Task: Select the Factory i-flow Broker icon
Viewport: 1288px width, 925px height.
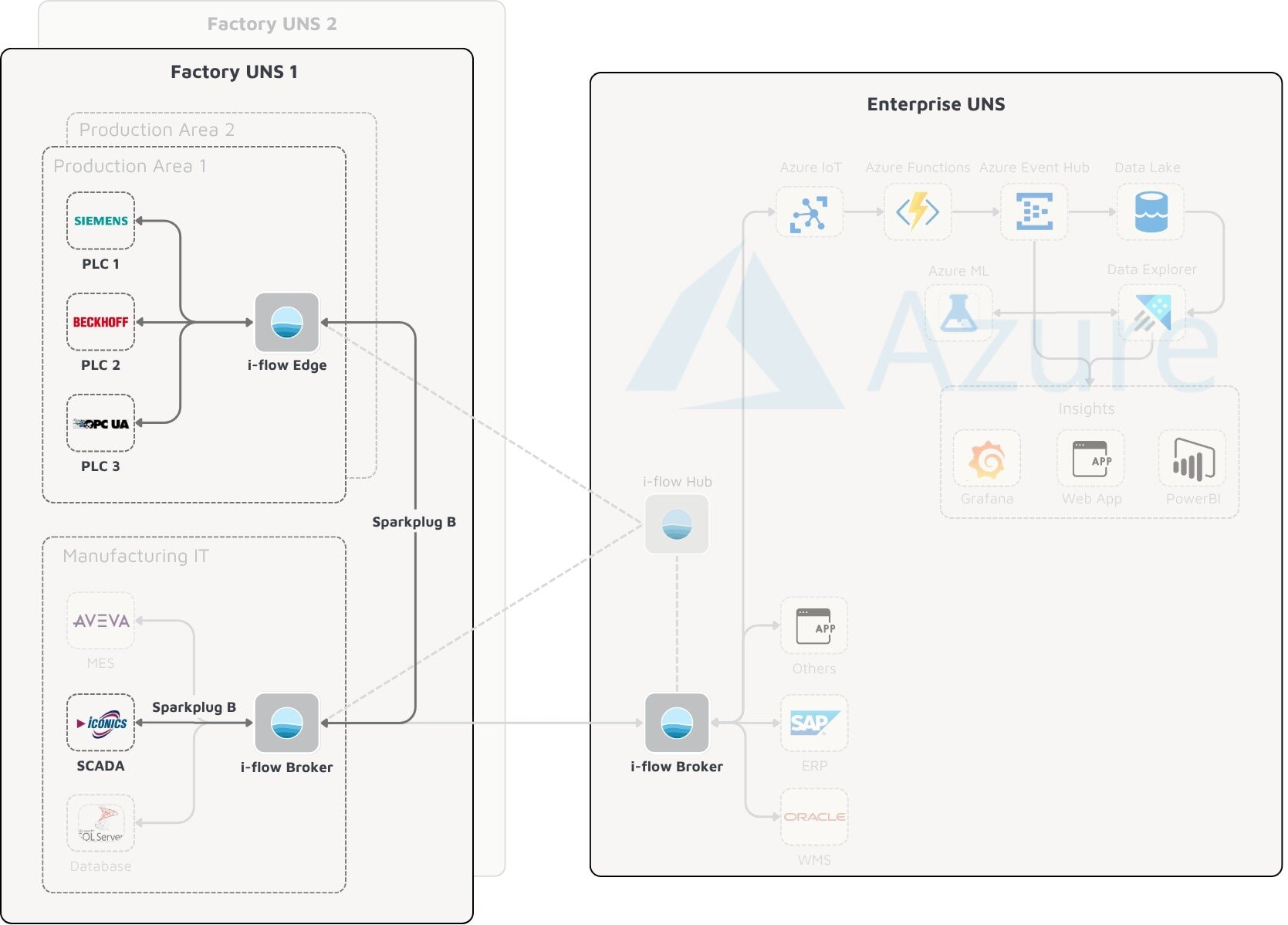Action: tap(287, 723)
